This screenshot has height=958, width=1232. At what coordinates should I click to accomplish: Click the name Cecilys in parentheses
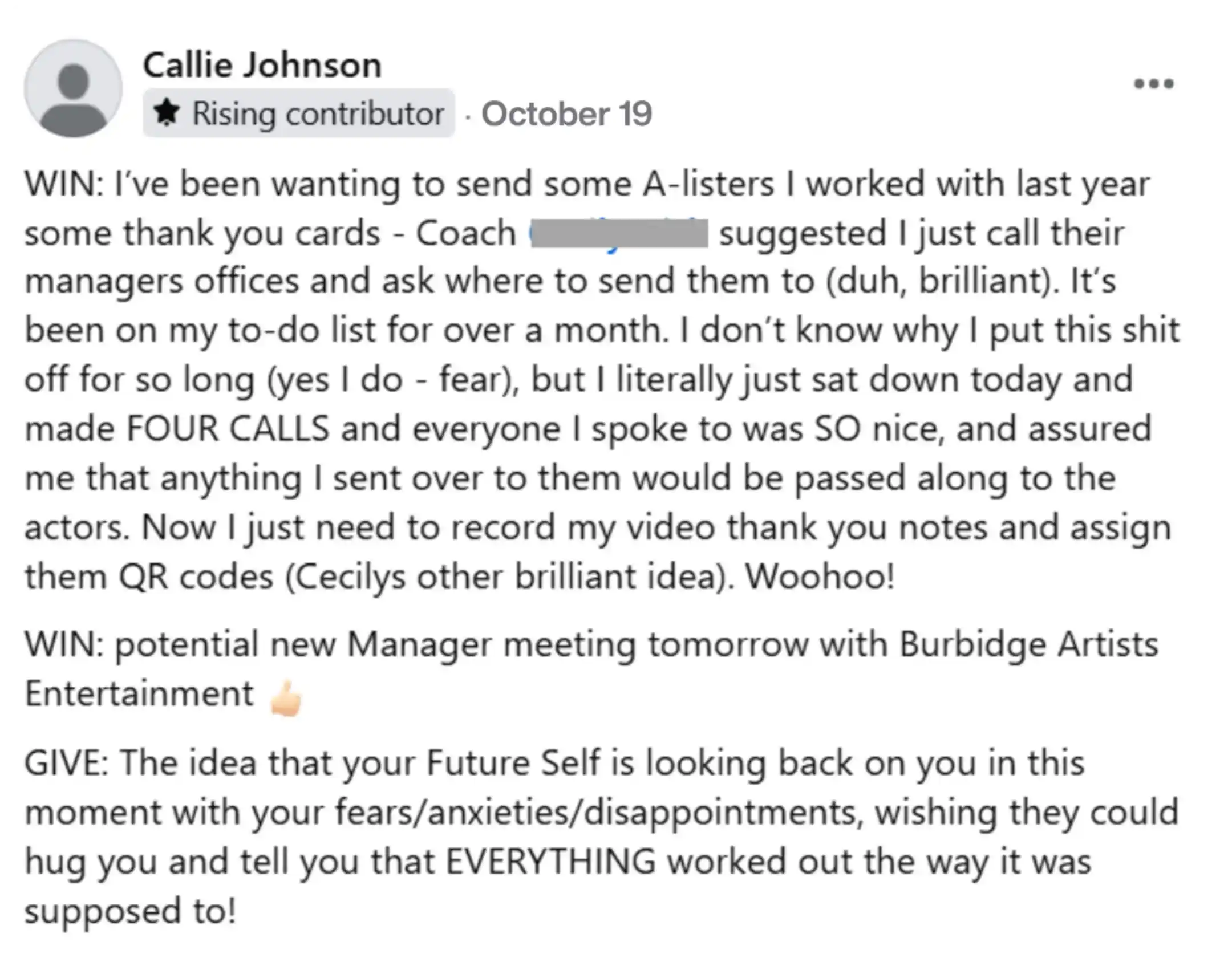[346, 577]
